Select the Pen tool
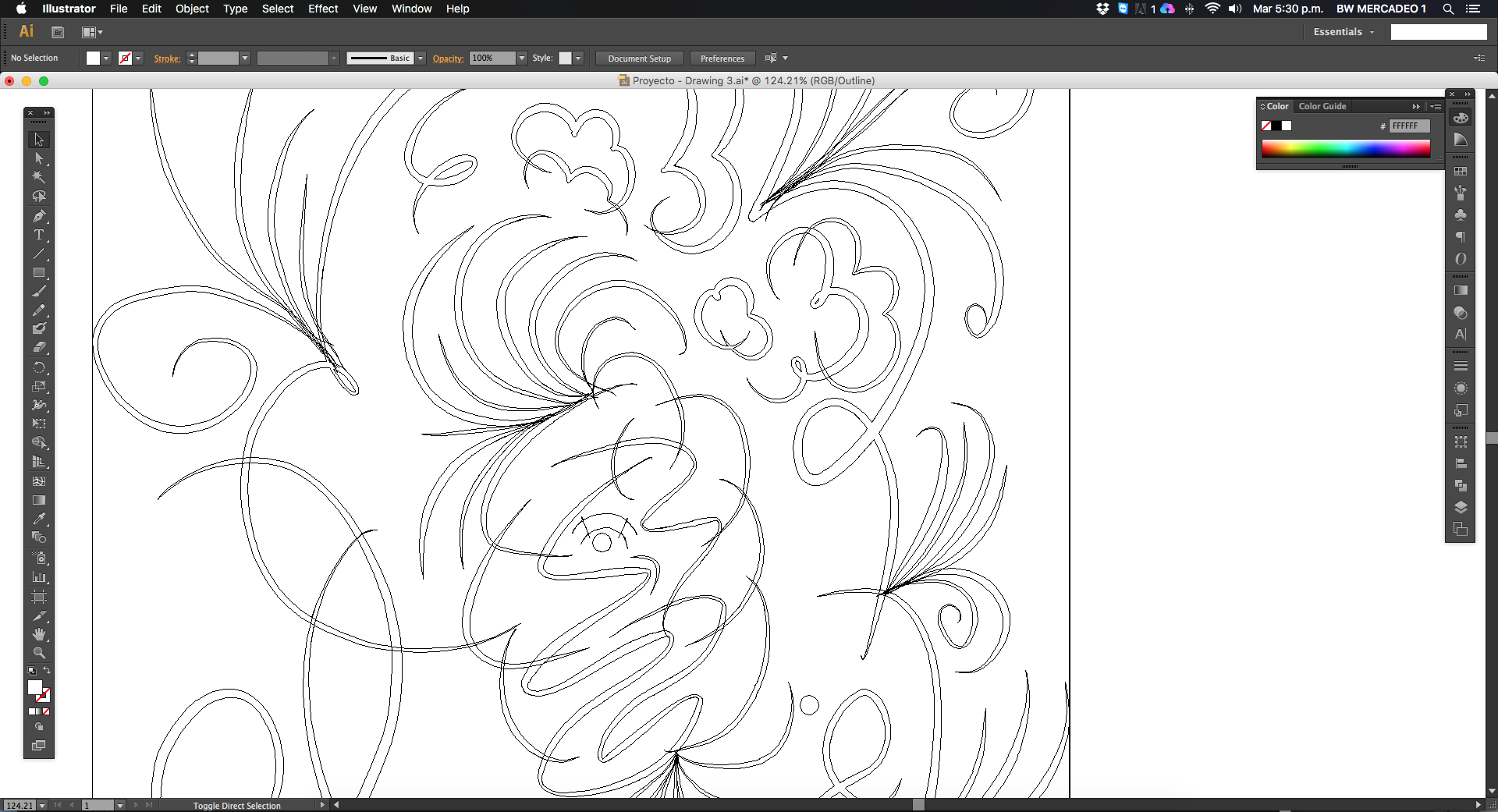The height and width of the screenshot is (812, 1498). tap(38, 216)
